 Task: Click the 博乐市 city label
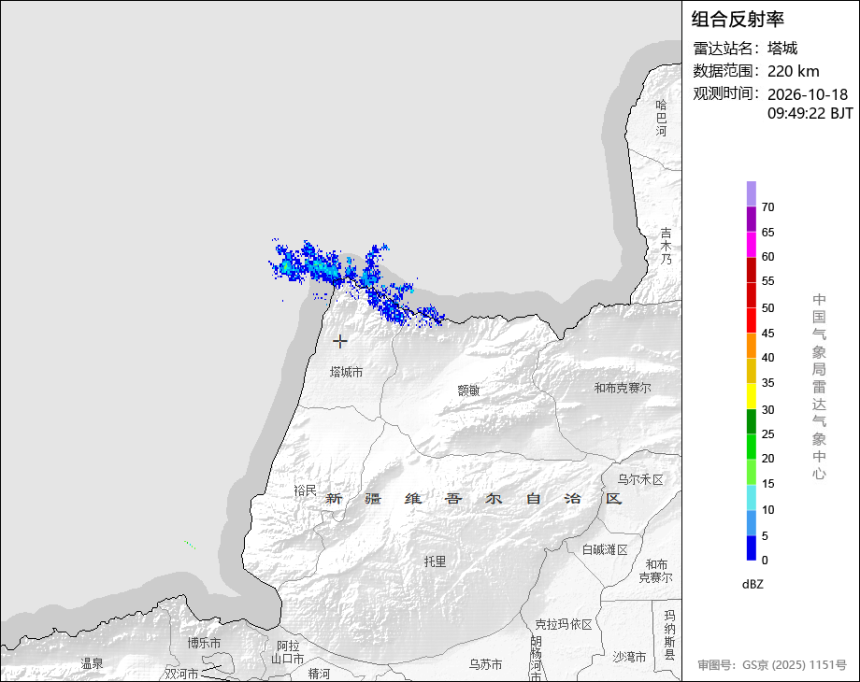tap(204, 643)
